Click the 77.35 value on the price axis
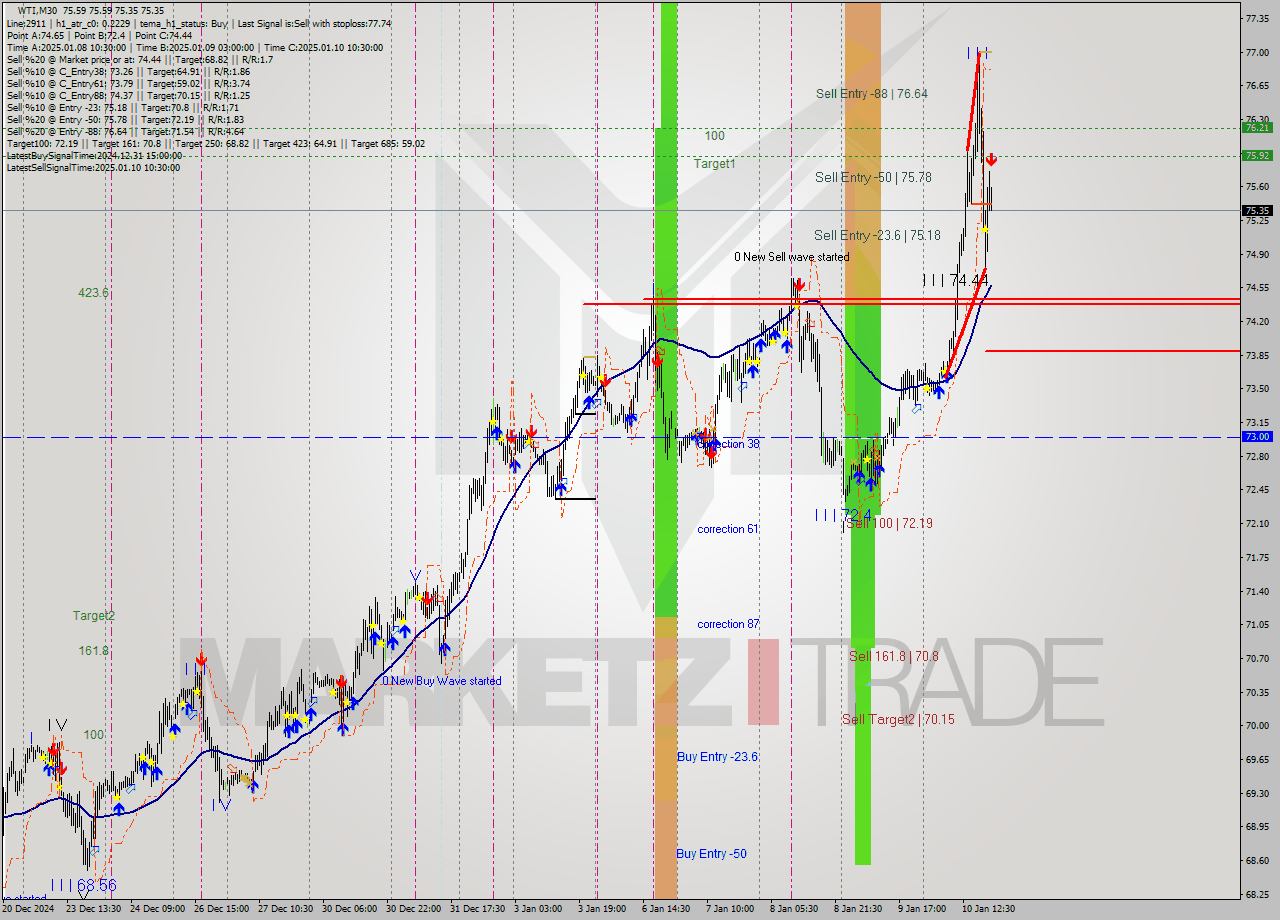Screen dimensions: 1280x920 click(1257, 18)
